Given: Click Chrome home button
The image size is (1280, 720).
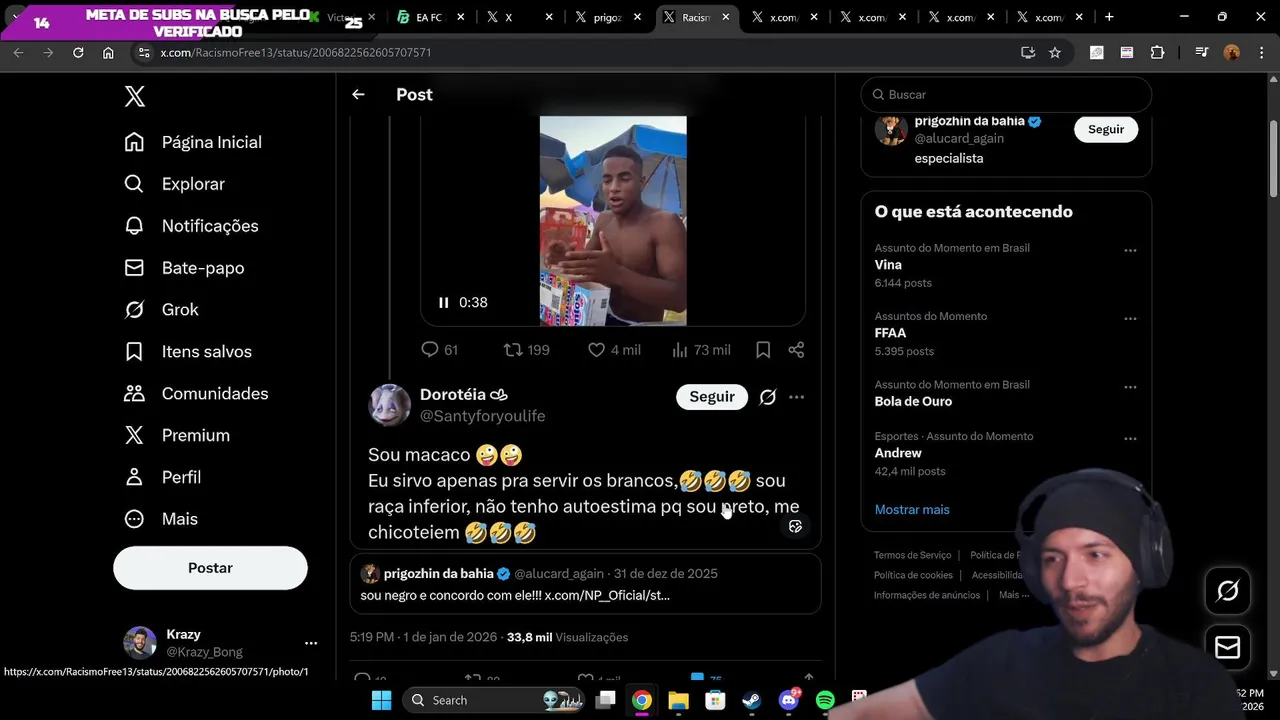Looking at the screenshot, I should pyautogui.click(x=108, y=52).
